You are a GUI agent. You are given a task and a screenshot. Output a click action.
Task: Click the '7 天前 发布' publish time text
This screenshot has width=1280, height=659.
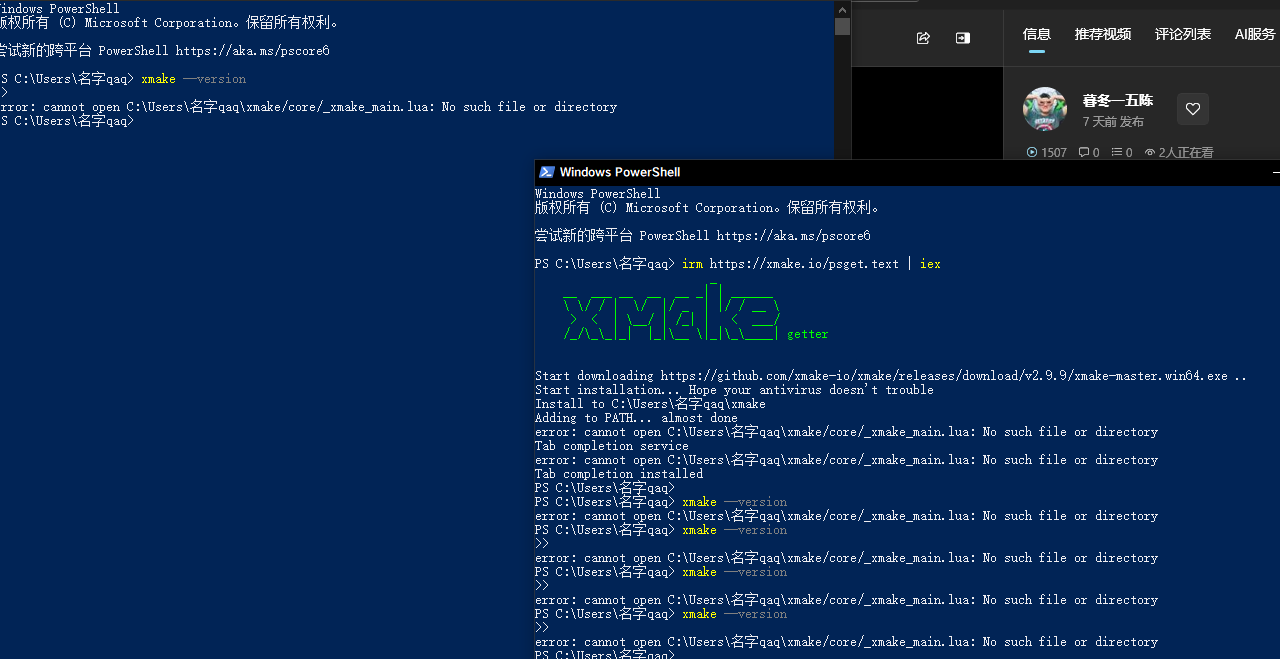click(1113, 121)
